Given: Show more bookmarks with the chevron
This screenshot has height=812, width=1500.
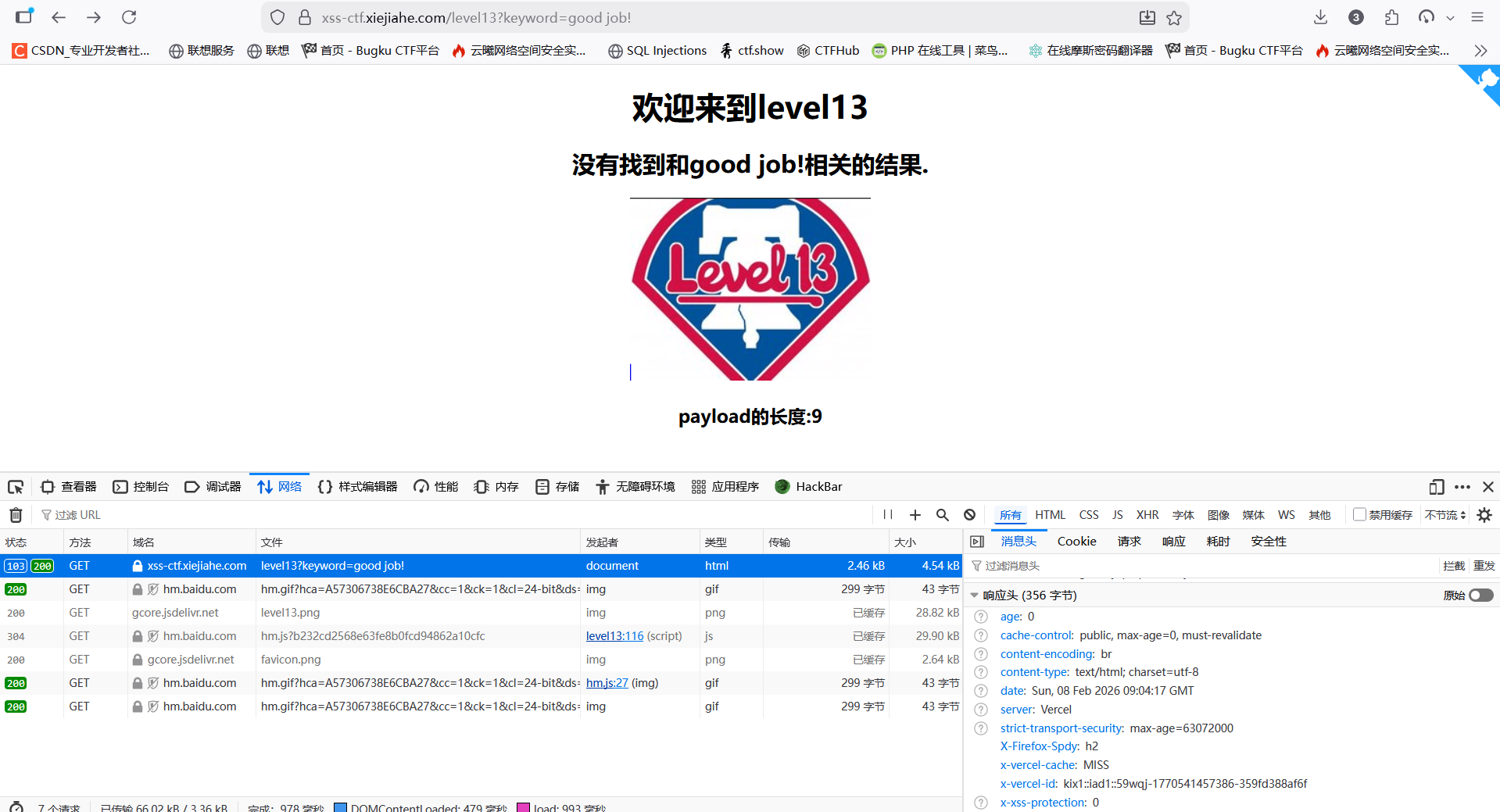Looking at the screenshot, I should coord(1480,51).
